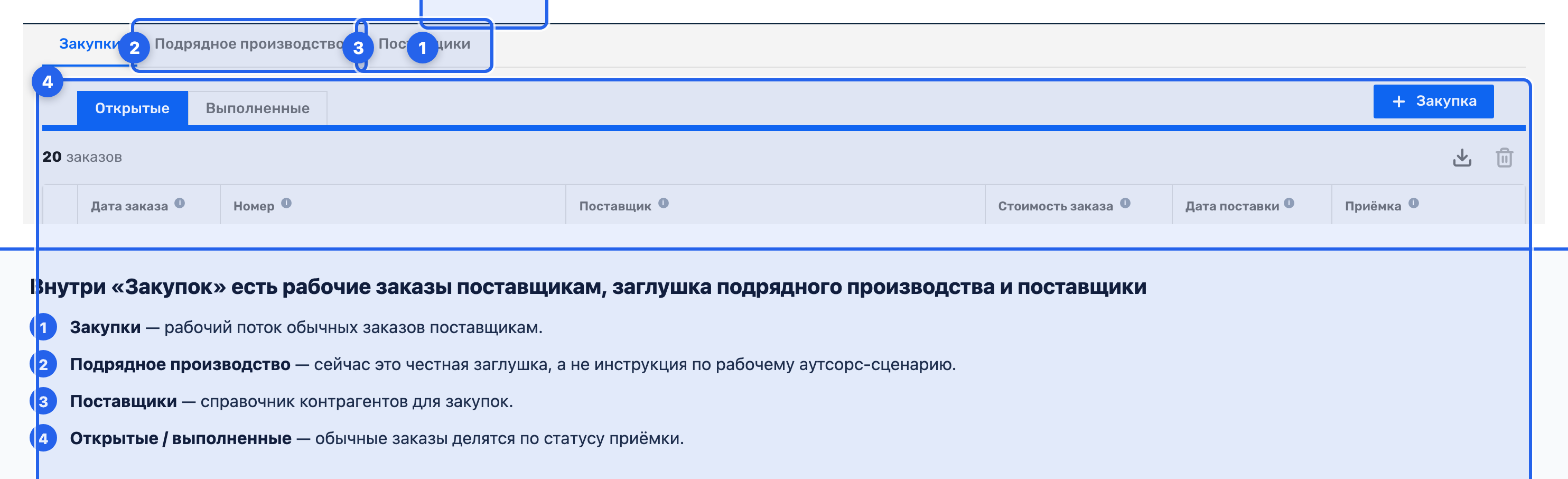1568x479 pixels.
Task: Open the Закупки top tab
Action: point(89,44)
